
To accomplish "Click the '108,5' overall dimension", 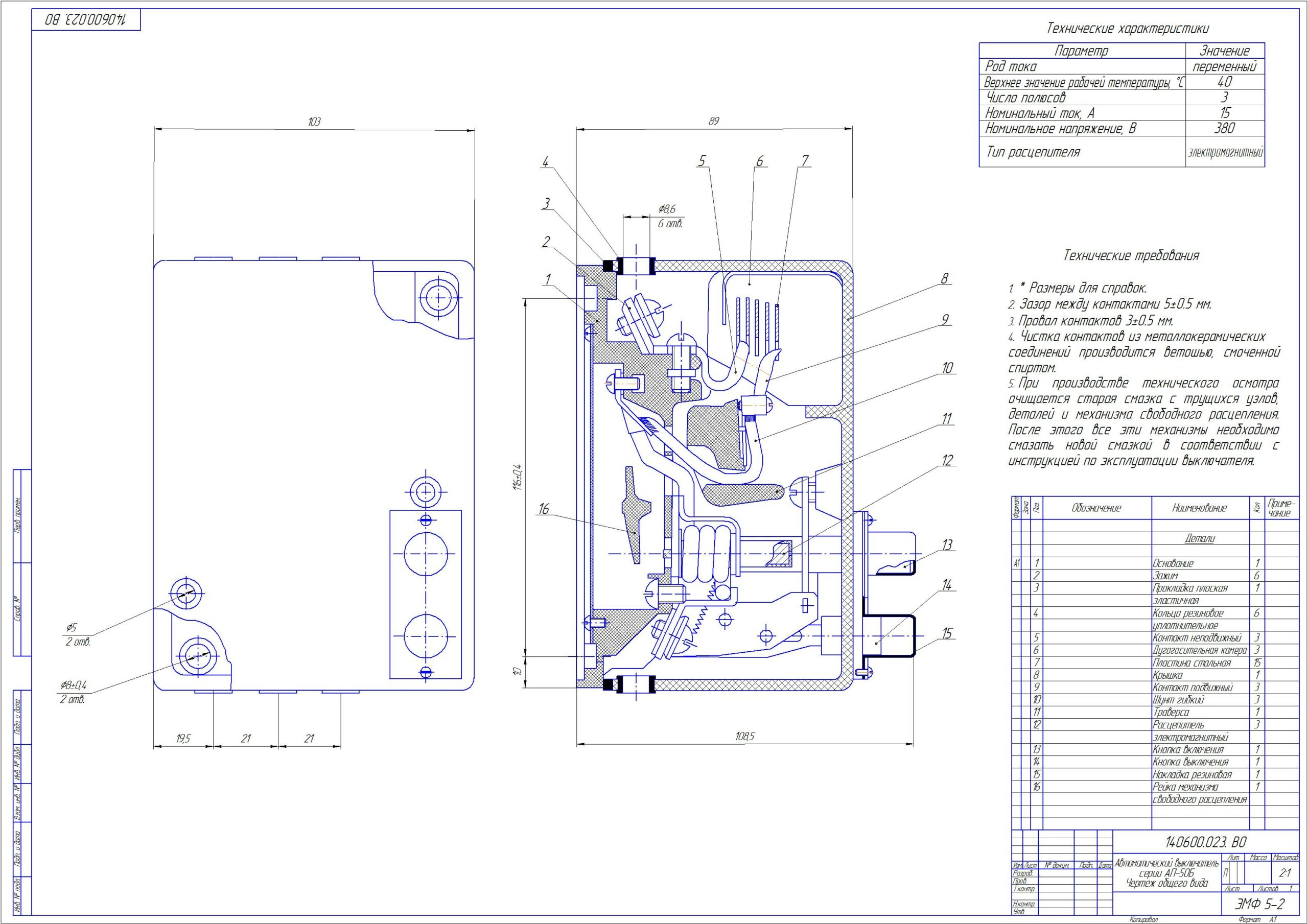I will tap(744, 736).
